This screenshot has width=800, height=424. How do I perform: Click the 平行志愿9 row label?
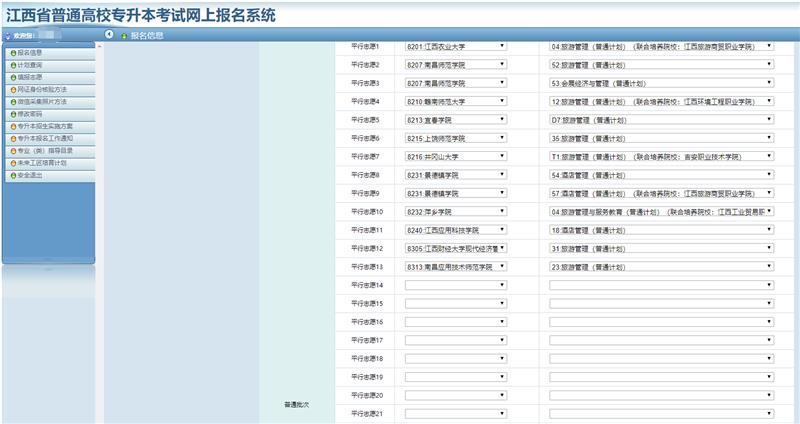point(365,193)
